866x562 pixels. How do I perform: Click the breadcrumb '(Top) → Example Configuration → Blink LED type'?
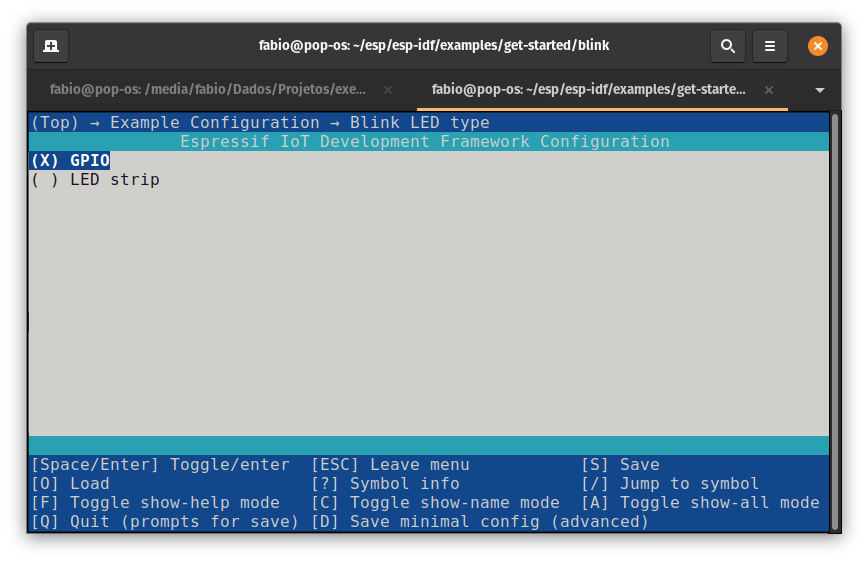(x=260, y=123)
